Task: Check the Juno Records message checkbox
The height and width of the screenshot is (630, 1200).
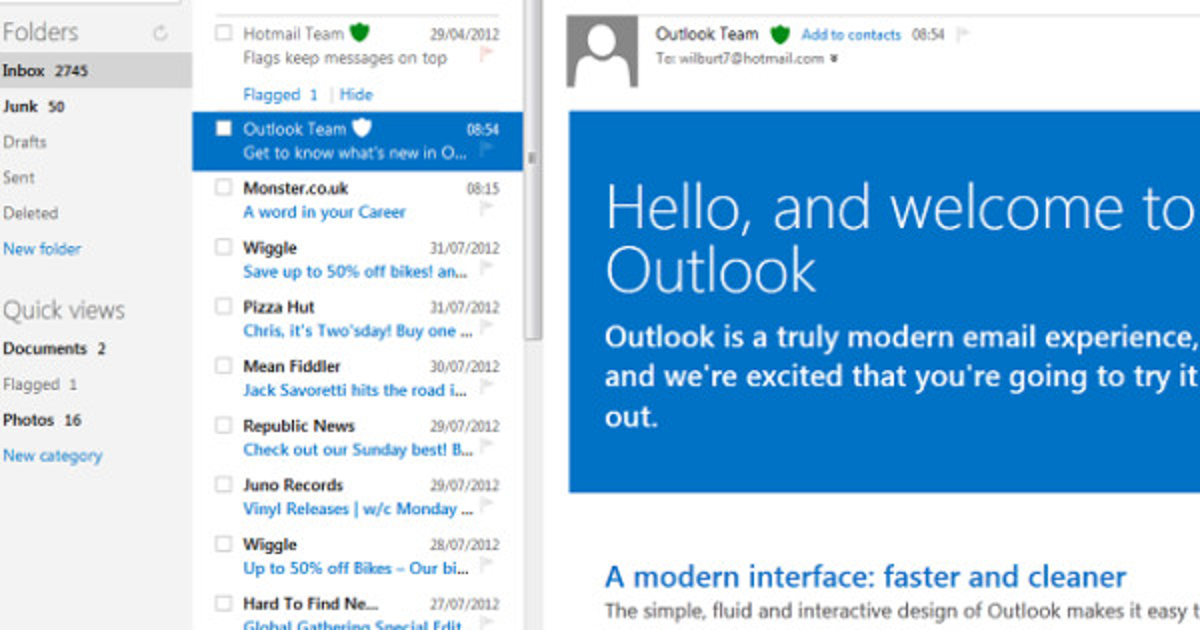Action: 223,485
